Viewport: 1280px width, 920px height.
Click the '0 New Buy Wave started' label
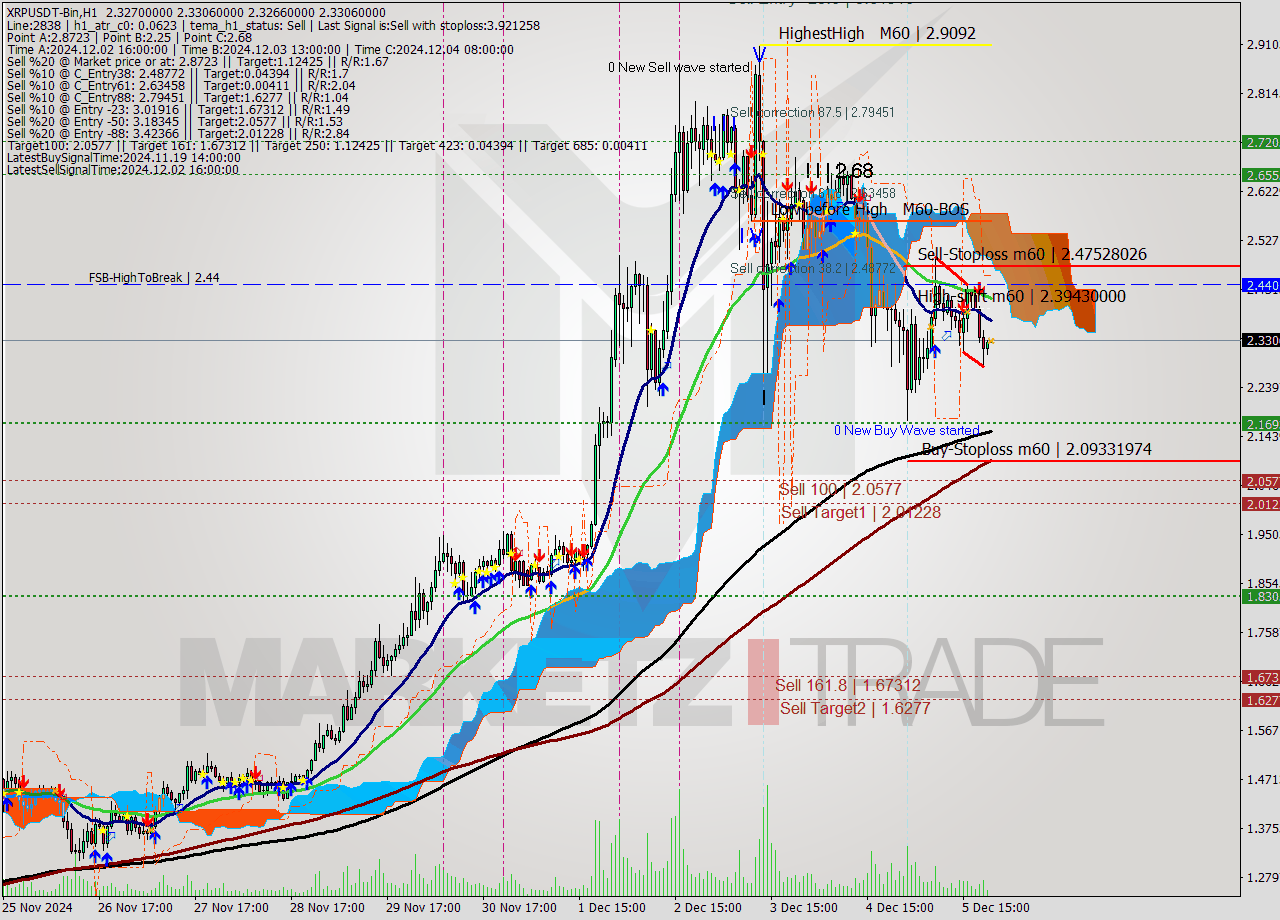907,430
